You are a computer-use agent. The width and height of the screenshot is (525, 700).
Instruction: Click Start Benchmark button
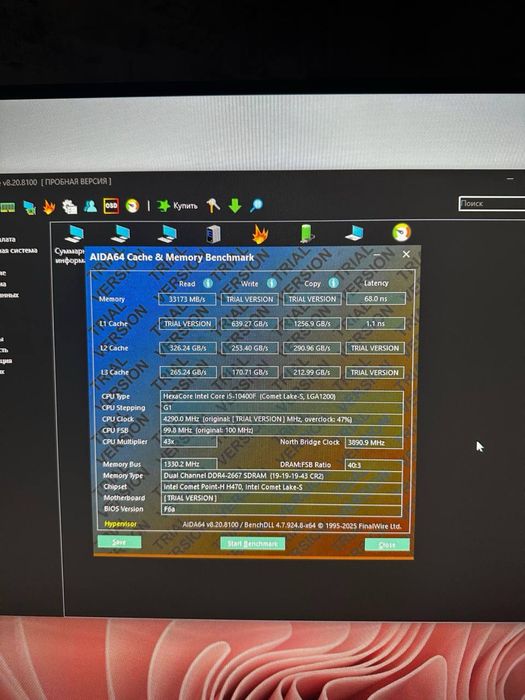point(253,543)
